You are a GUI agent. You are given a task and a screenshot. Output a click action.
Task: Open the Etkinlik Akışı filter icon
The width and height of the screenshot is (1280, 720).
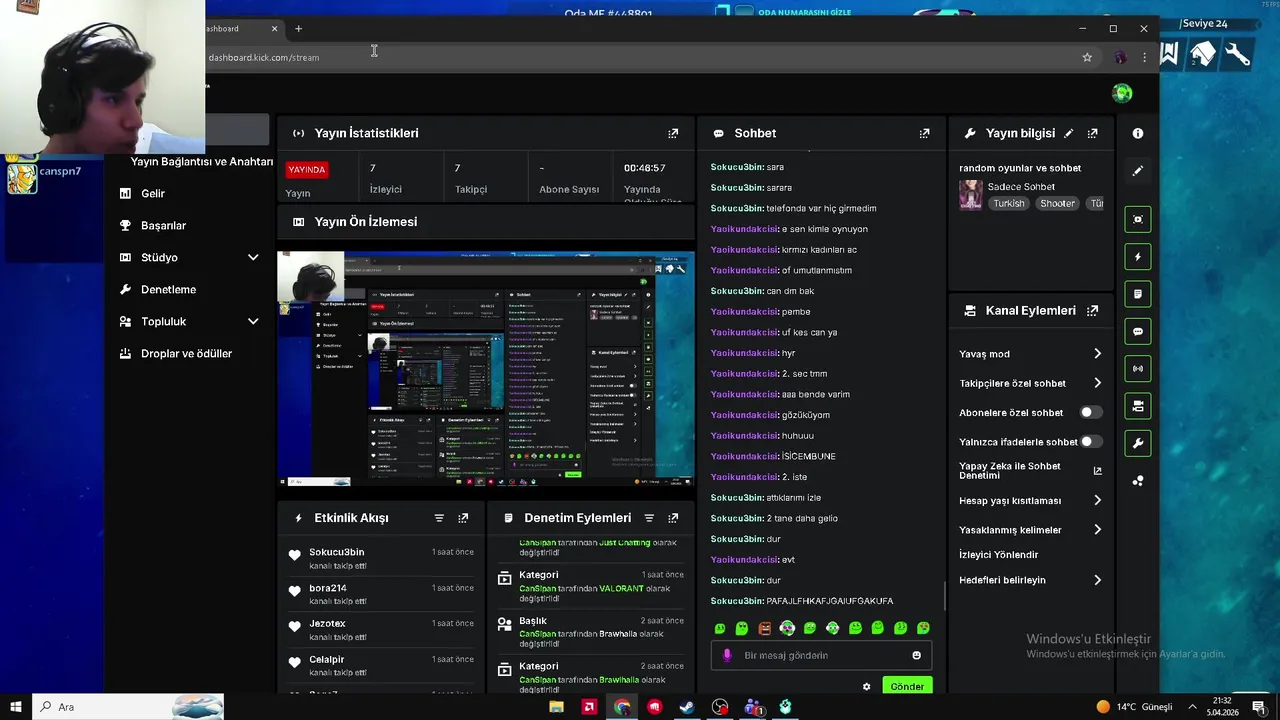[x=439, y=518]
